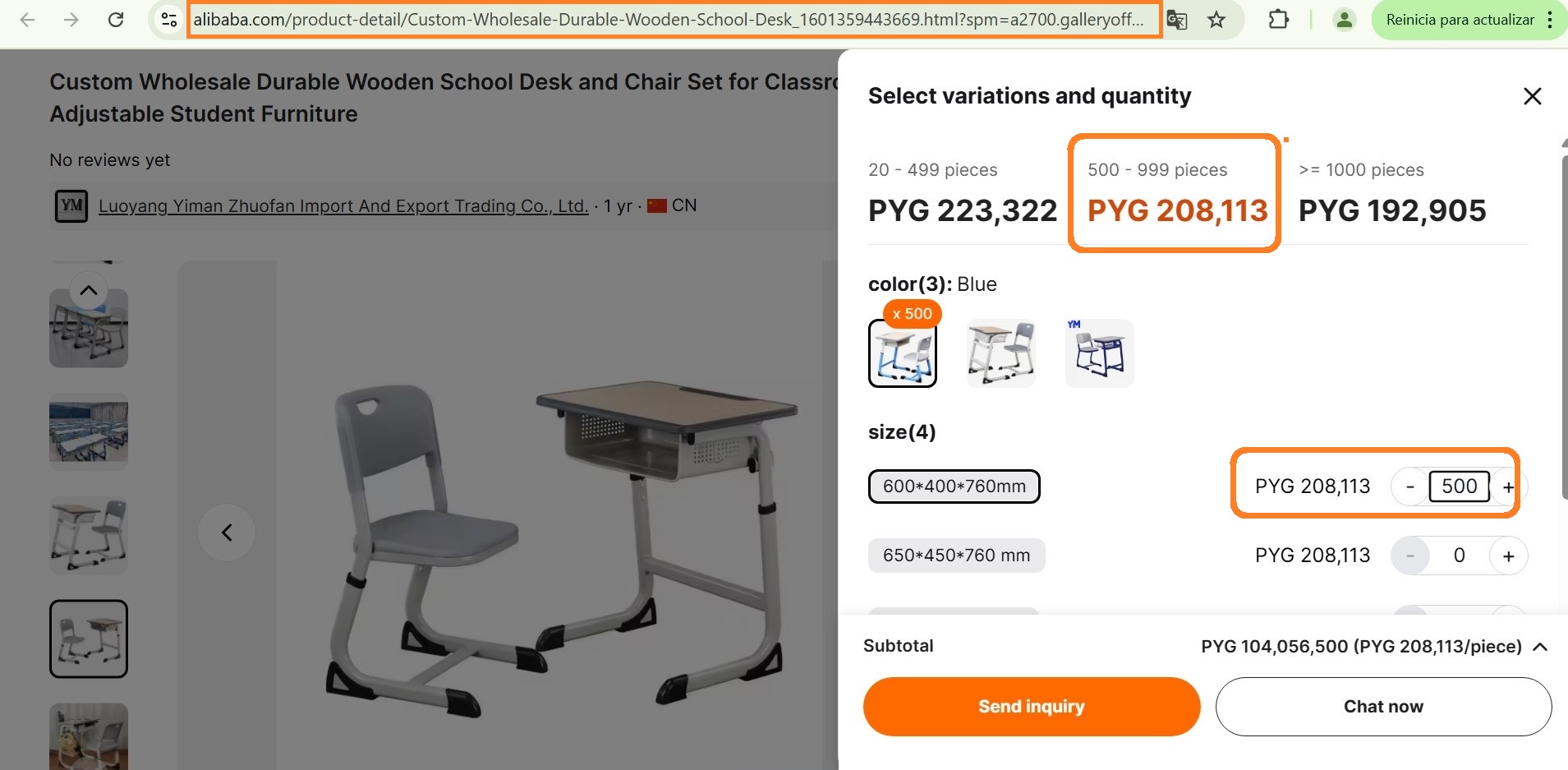This screenshot has height=770, width=1568.
Task: Increase 650*450*760 mm quantity with plus
Action: point(1508,556)
